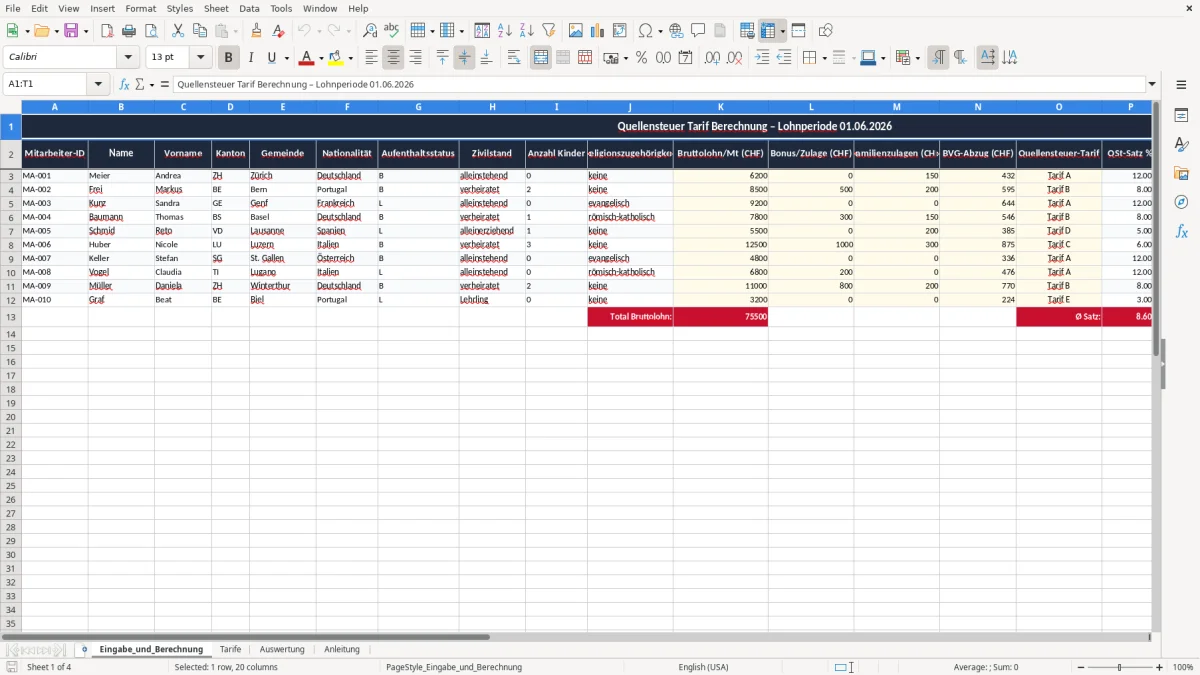Click the Insert Image icon
1200x675 pixels.
tap(575, 31)
